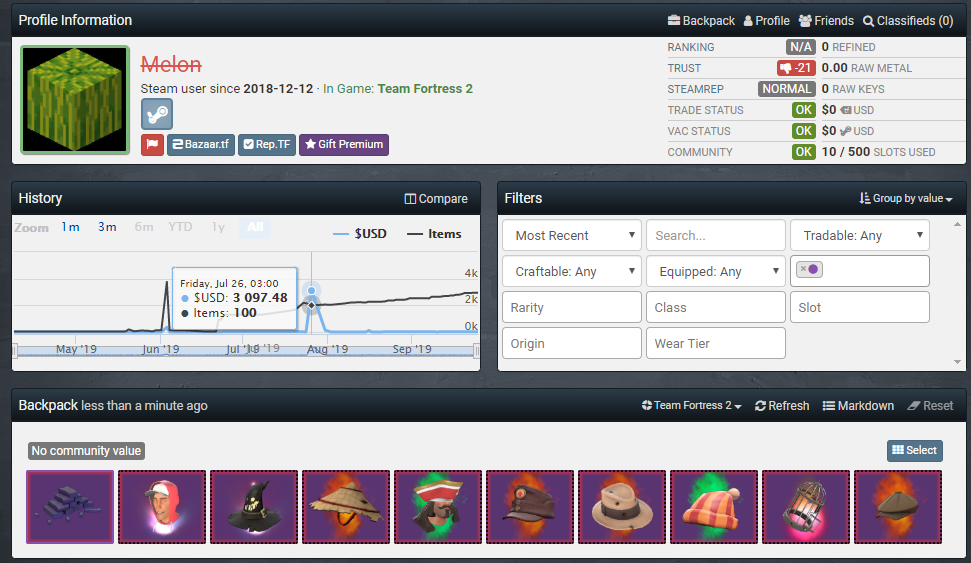The image size is (971, 563).
Task: Click the Team Fortress 2 in-game link
Action: coord(425,89)
